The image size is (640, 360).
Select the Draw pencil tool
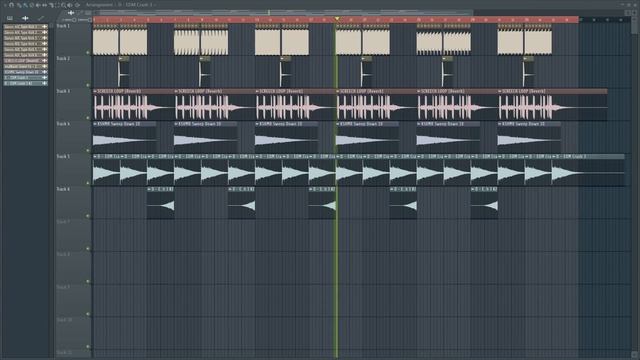click(19, 5)
